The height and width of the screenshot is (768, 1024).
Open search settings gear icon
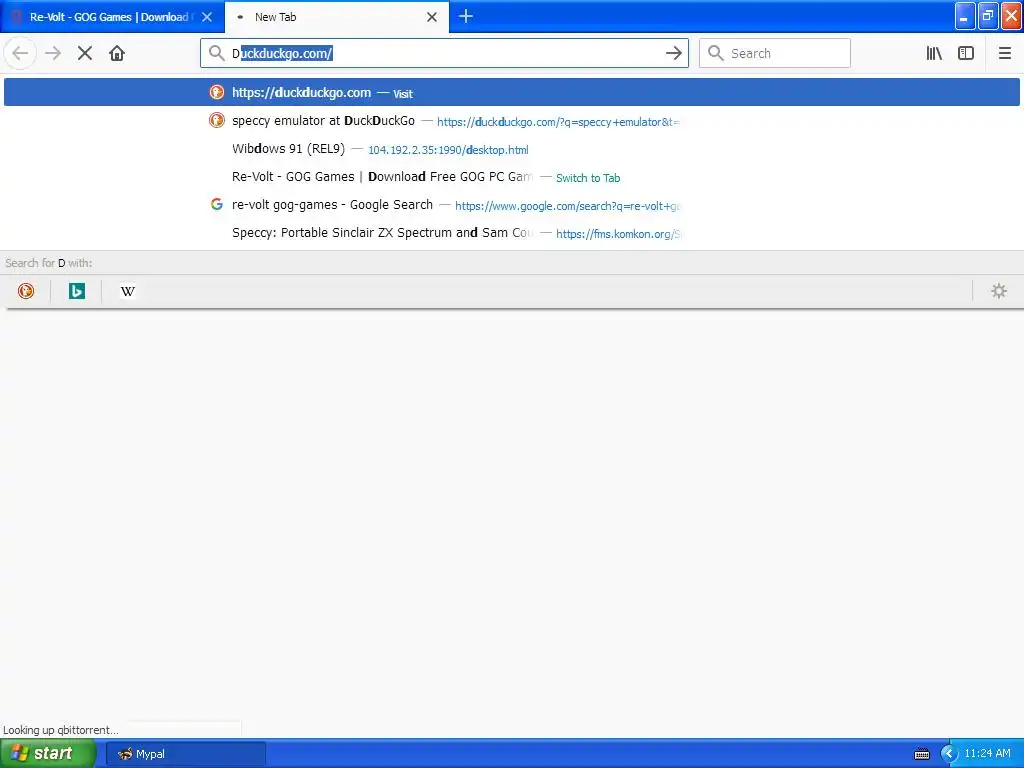(x=999, y=291)
